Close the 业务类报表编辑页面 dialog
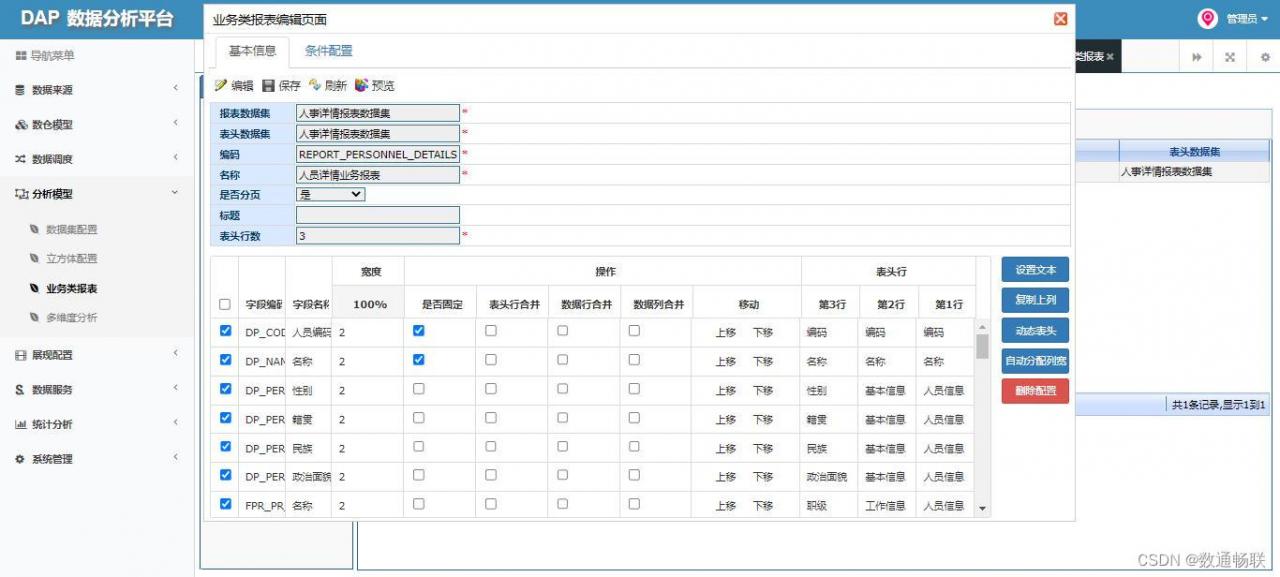This screenshot has height=577, width=1280. click(x=1061, y=19)
